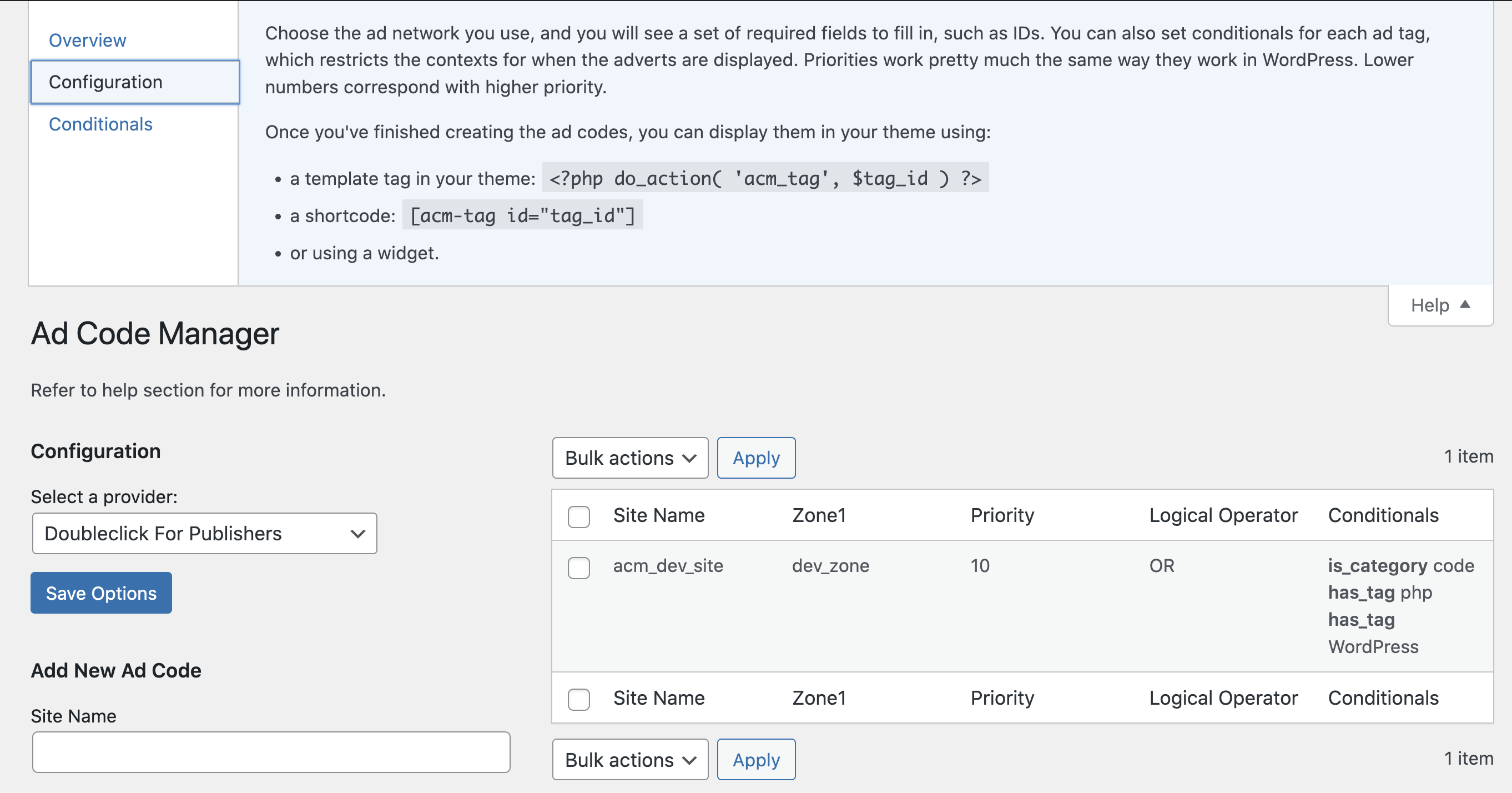Click the Site Name column header
The width and height of the screenshot is (1512, 793).
658,515
